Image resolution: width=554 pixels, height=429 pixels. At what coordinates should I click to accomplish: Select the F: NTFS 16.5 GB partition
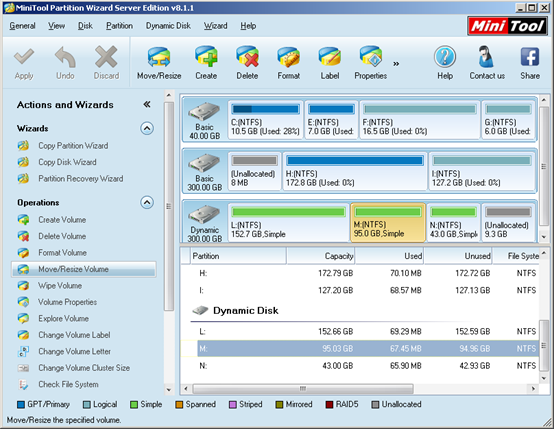(x=420, y=120)
